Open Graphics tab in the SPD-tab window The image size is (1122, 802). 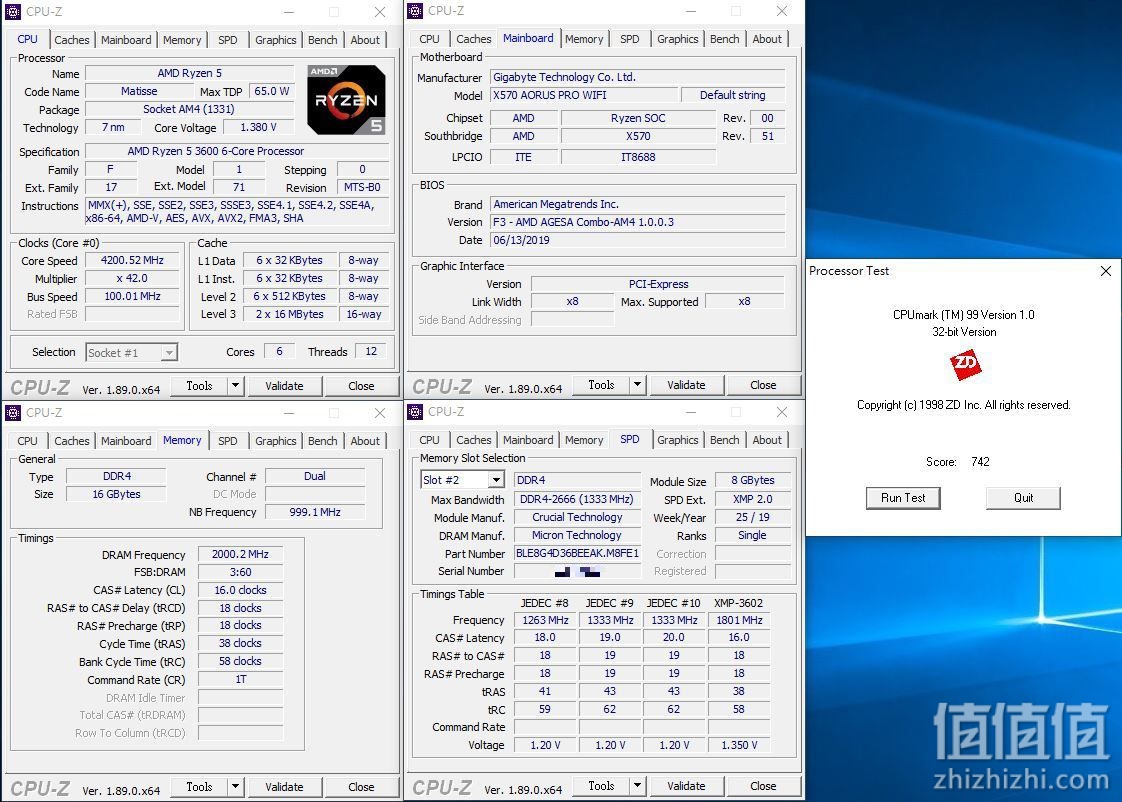[678, 440]
